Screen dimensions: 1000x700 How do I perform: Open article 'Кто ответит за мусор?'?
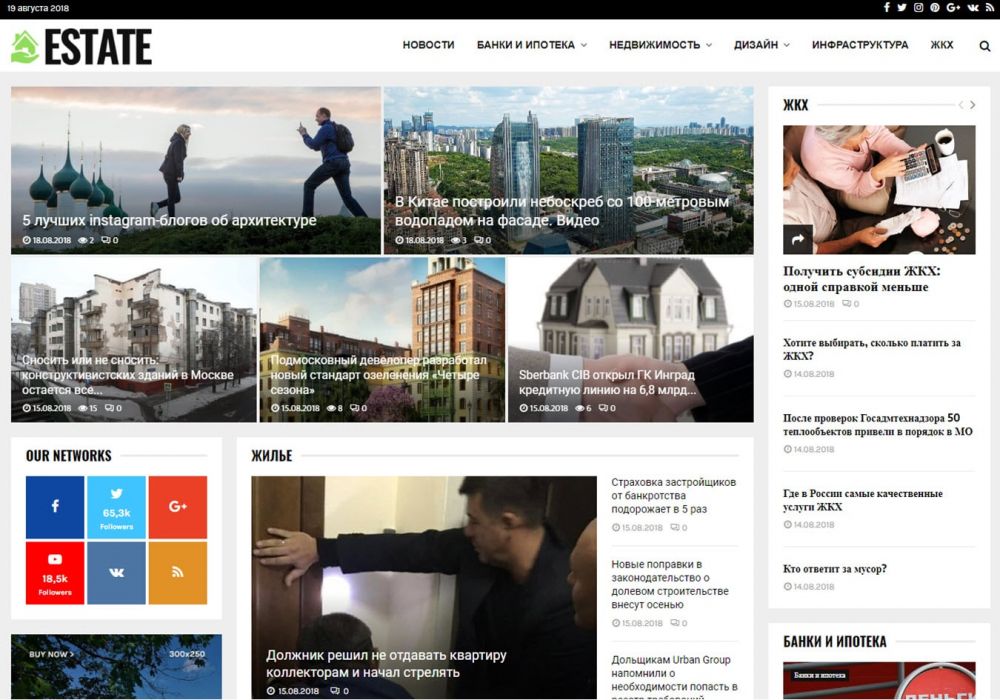pyautogui.click(x=835, y=569)
